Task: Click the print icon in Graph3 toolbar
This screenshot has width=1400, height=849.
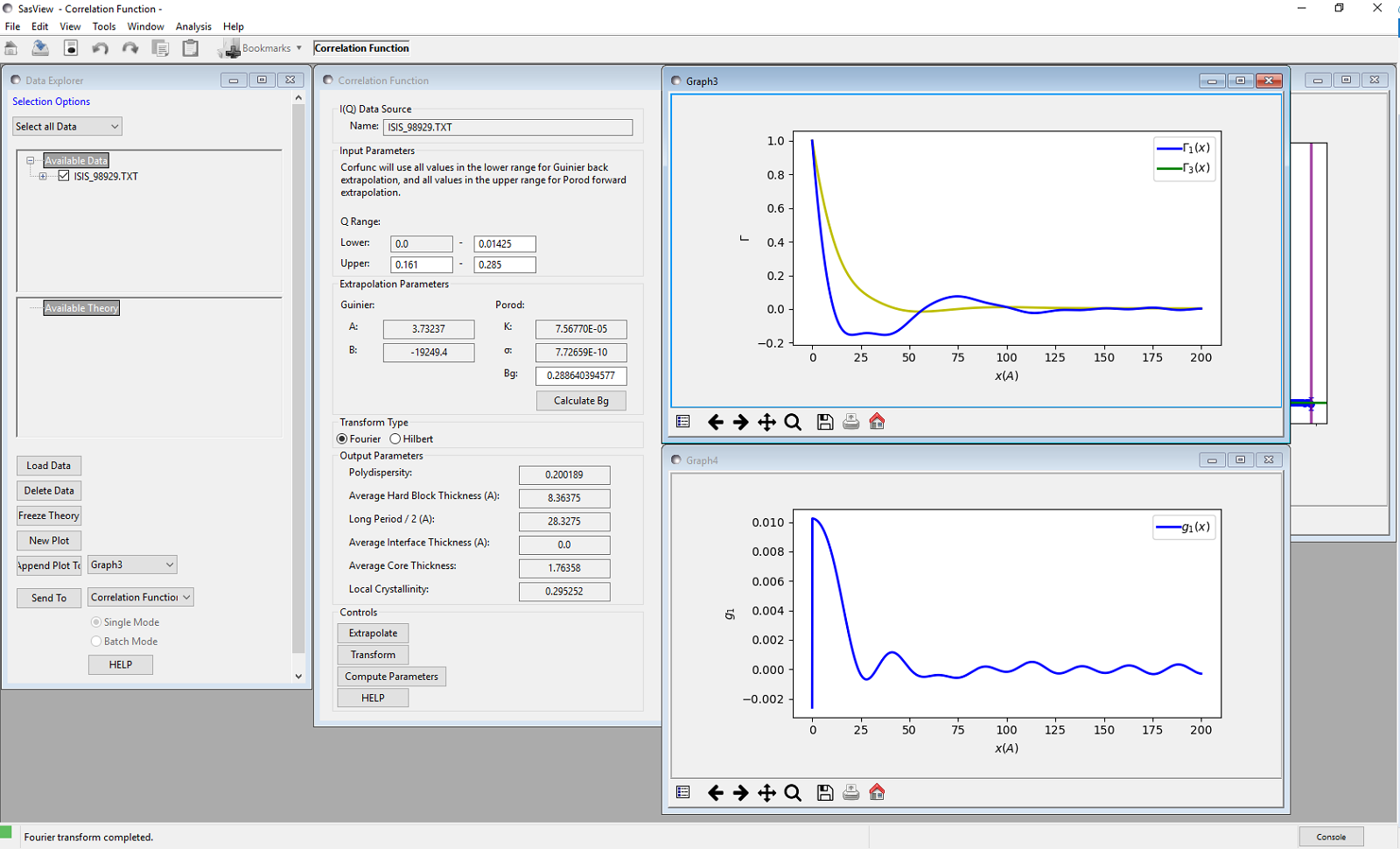Action: tap(850, 422)
